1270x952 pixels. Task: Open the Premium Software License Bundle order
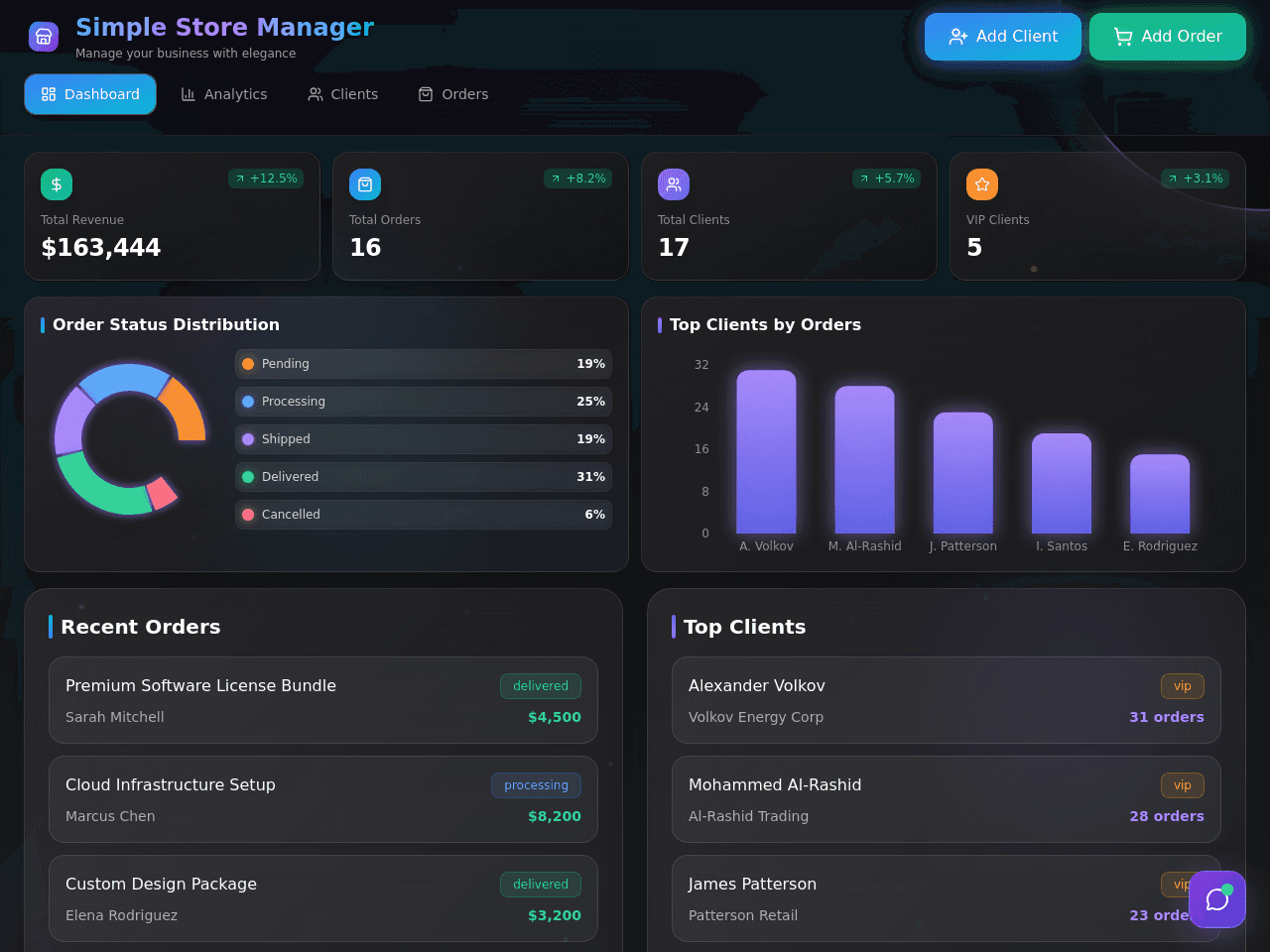coord(323,700)
